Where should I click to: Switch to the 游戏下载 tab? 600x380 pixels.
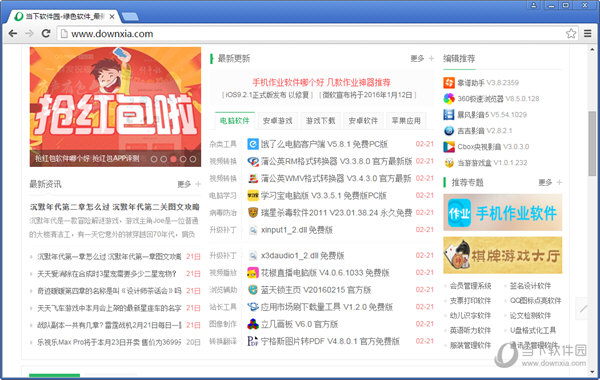[320, 121]
